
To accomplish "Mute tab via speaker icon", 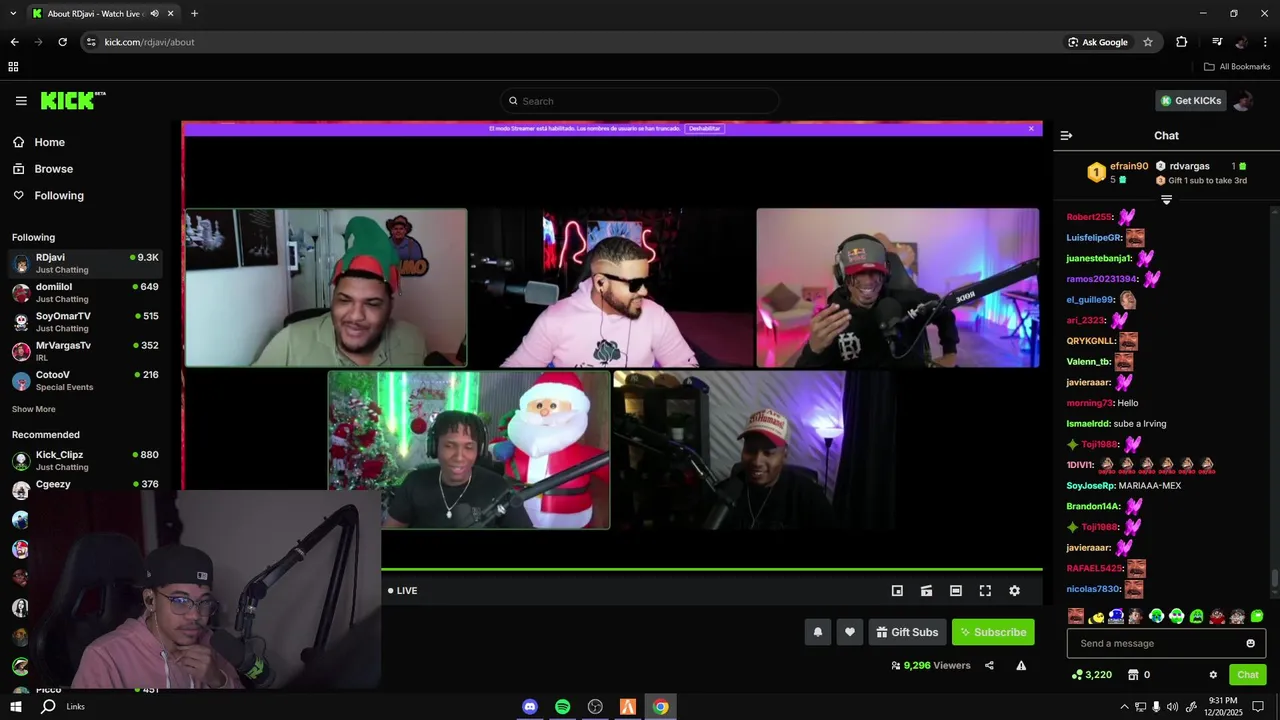I will coord(154,14).
